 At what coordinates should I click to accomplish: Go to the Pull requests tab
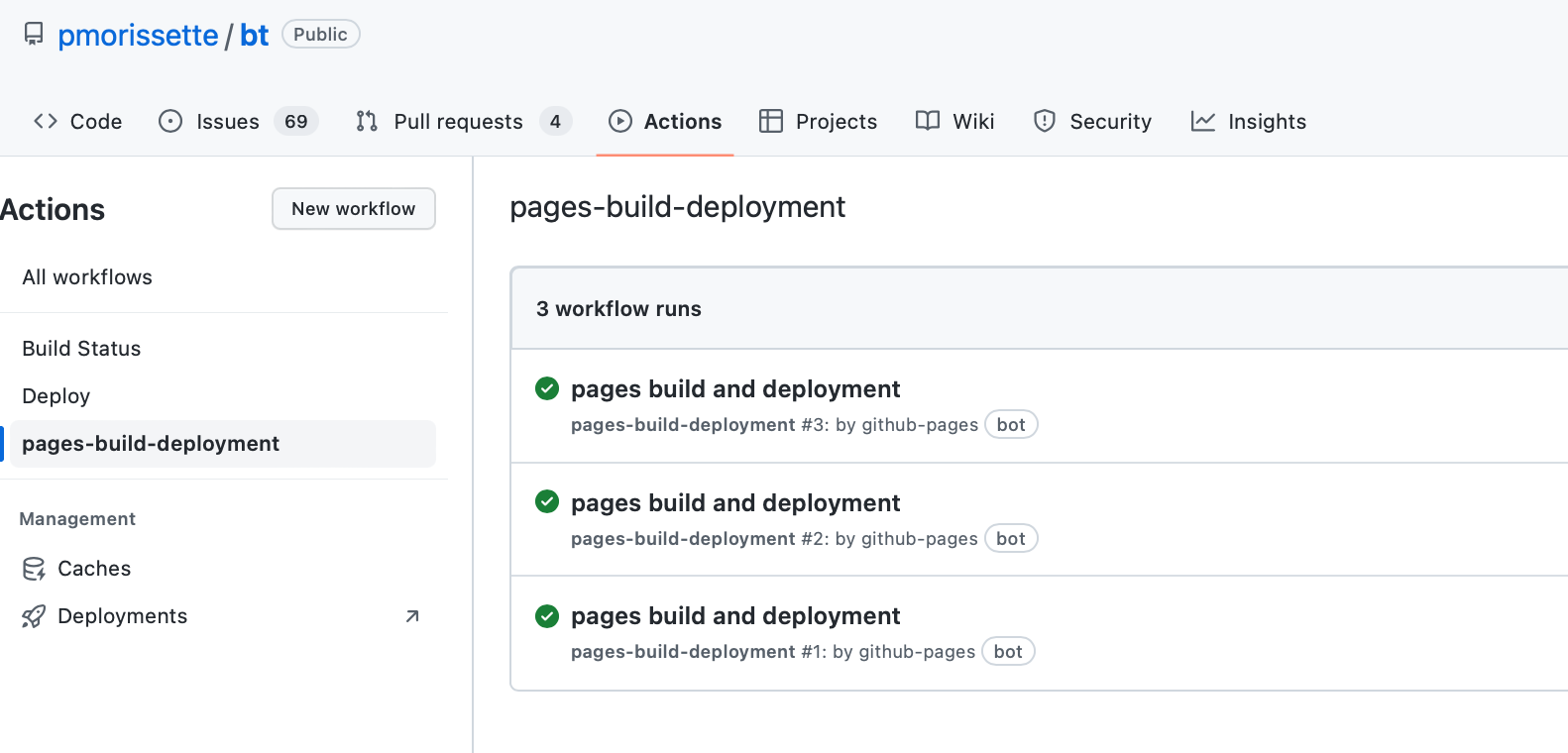pos(464,121)
